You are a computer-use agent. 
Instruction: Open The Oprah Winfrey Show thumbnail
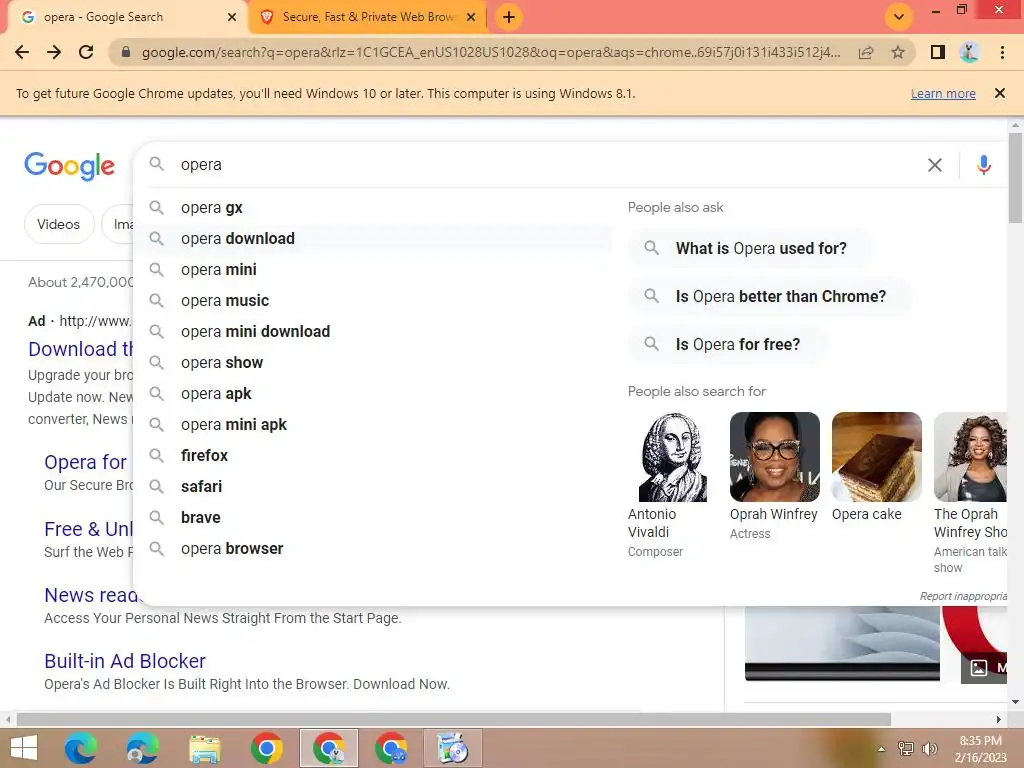[970, 457]
